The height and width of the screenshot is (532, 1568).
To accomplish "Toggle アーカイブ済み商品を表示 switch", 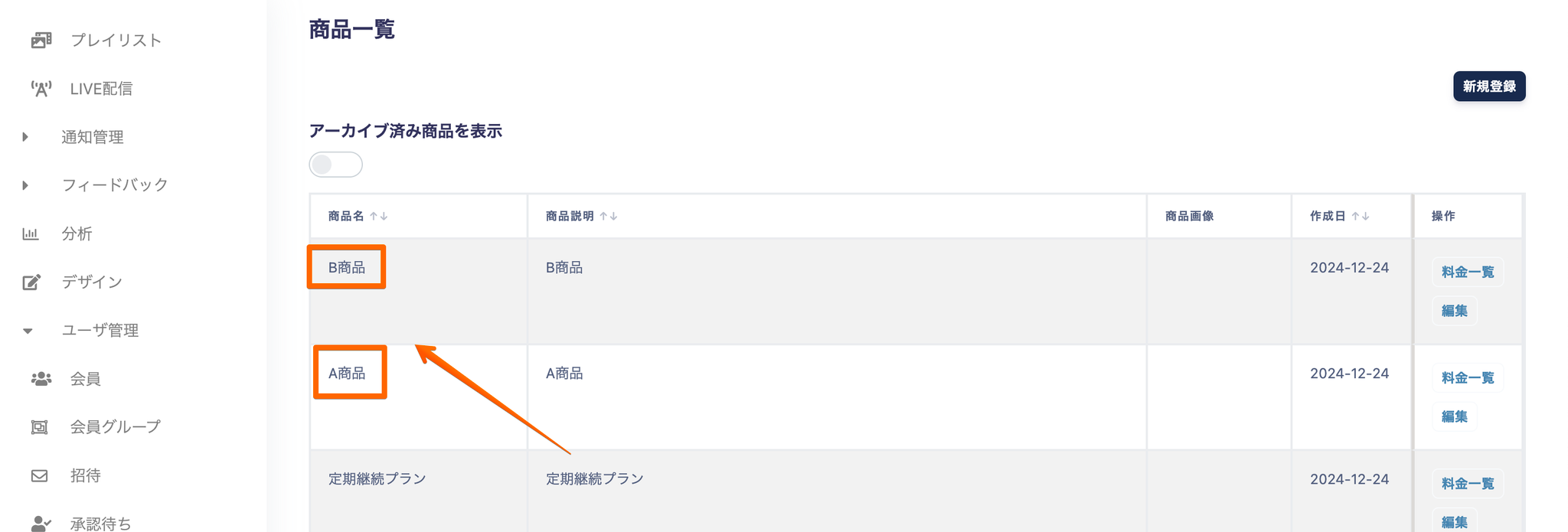I will pyautogui.click(x=335, y=165).
